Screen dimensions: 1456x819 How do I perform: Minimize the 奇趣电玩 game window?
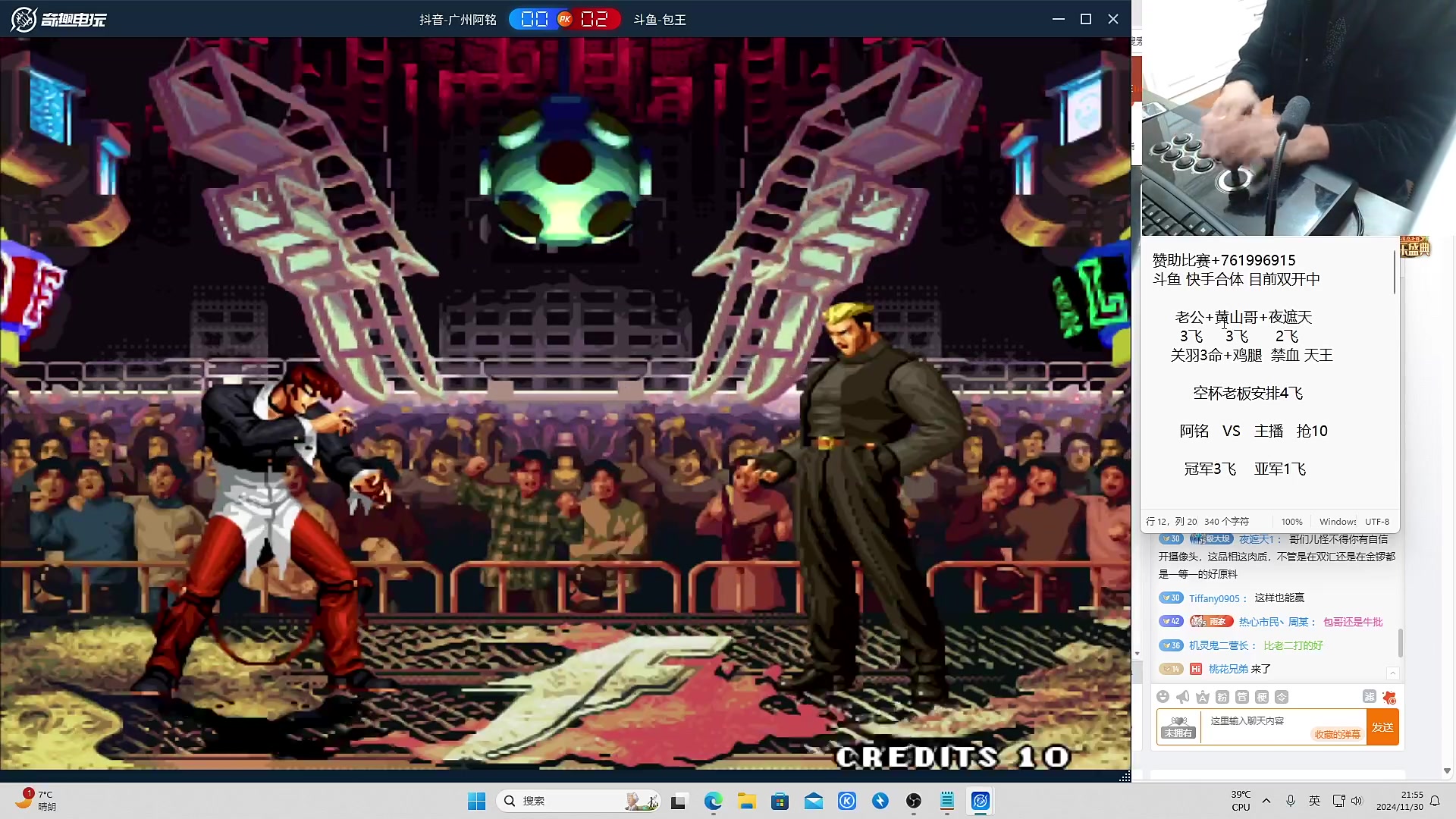(x=1059, y=19)
